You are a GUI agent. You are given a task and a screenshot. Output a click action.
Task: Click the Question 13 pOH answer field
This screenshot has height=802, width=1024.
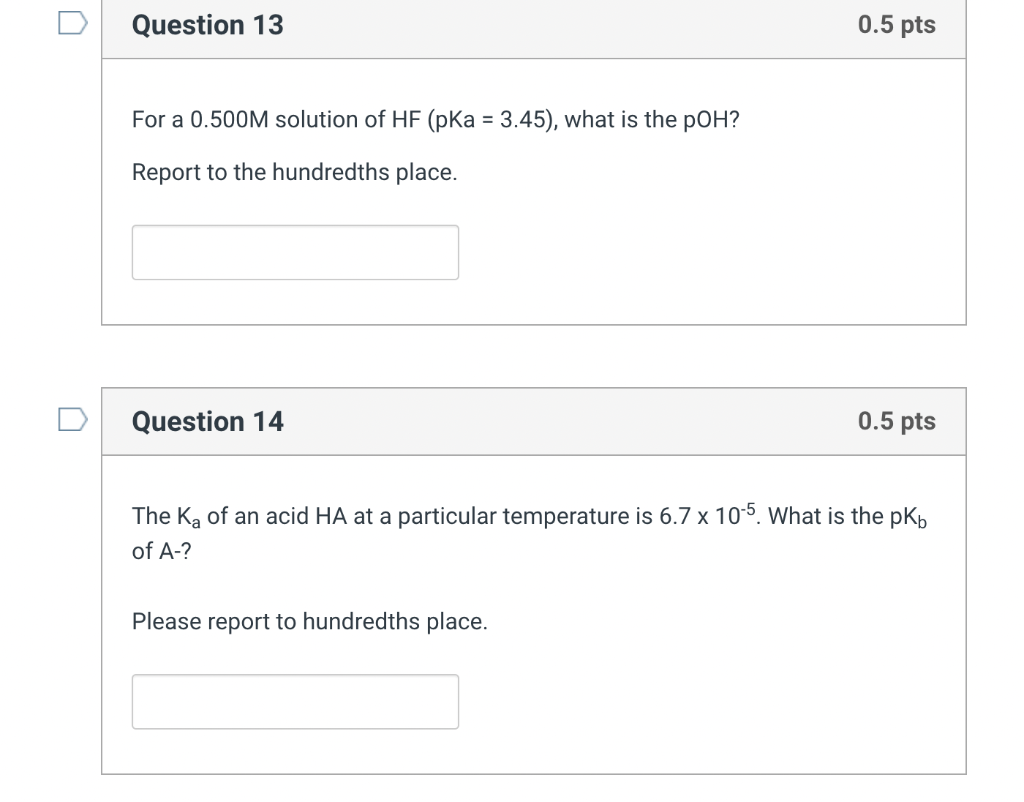(295, 253)
